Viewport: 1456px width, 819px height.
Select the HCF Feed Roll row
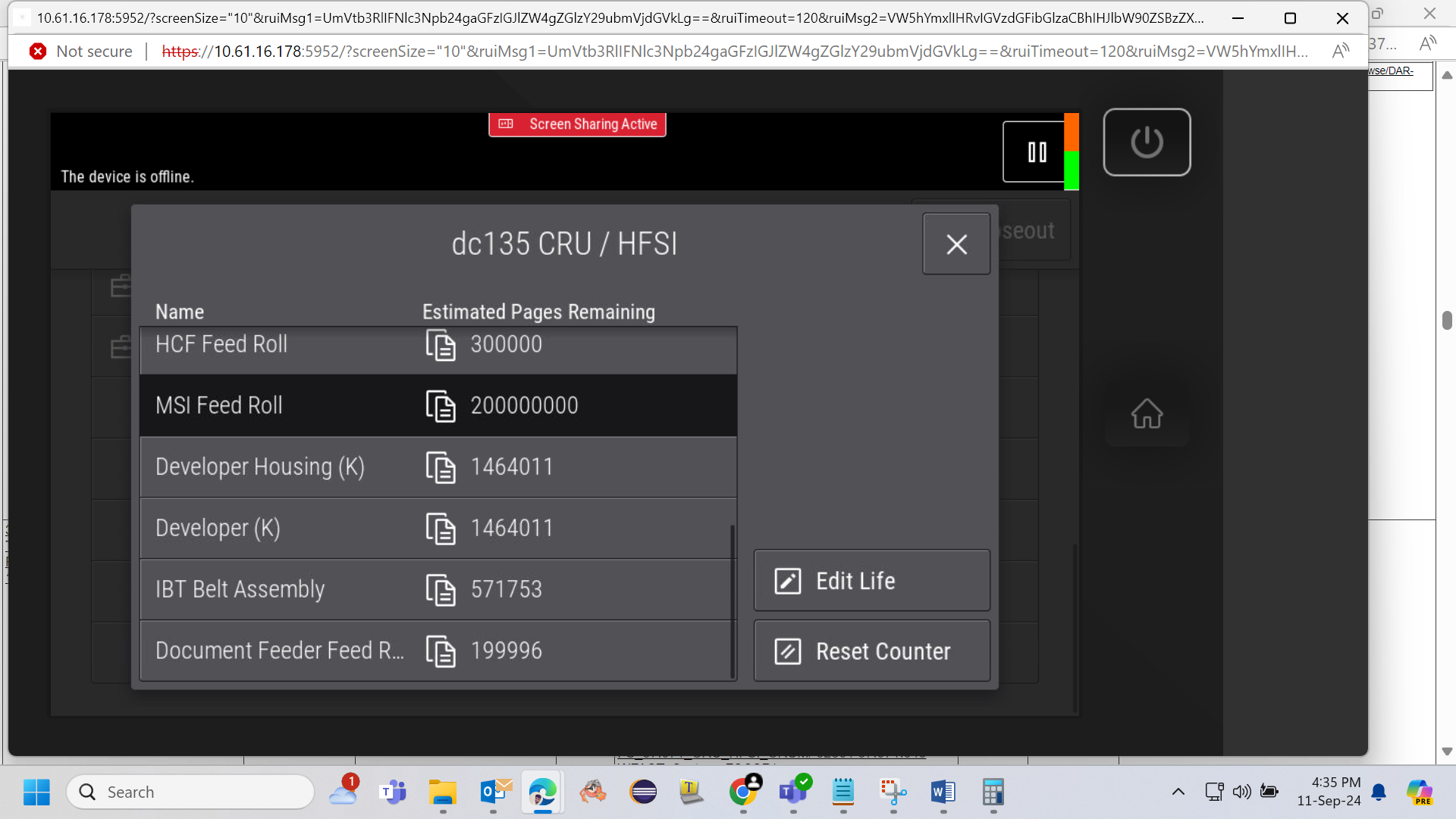click(x=438, y=350)
